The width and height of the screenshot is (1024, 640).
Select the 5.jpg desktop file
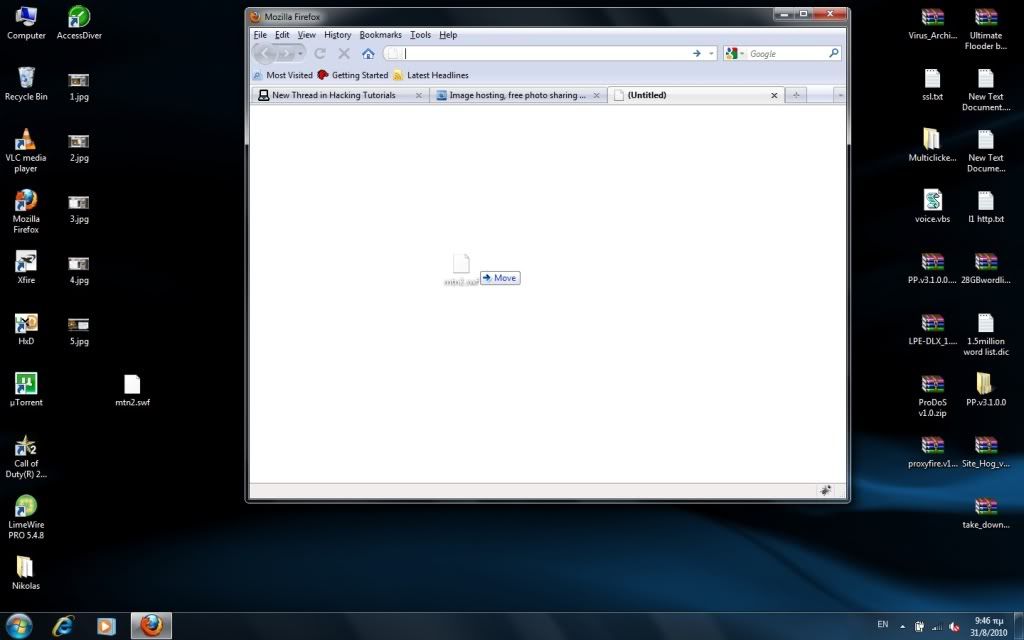(79, 332)
